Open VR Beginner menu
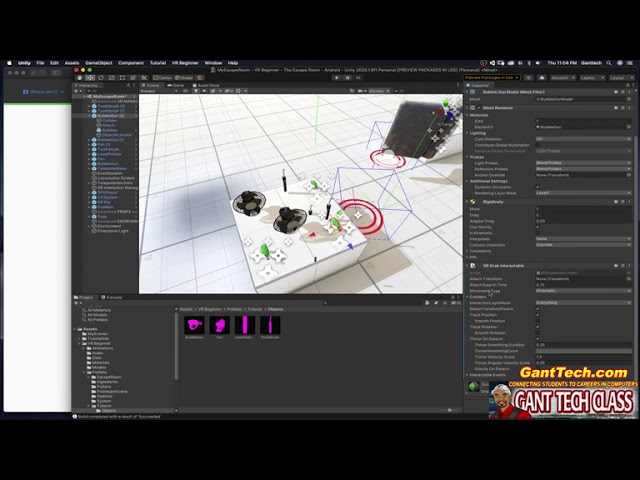 point(185,63)
